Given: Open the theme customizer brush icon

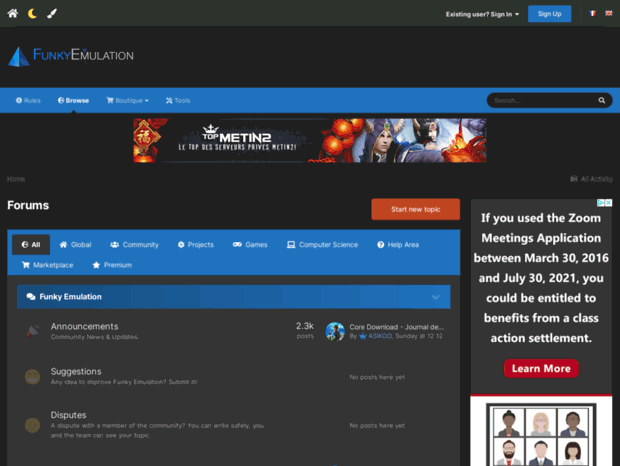Looking at the screenshot, I should [52, 14].
